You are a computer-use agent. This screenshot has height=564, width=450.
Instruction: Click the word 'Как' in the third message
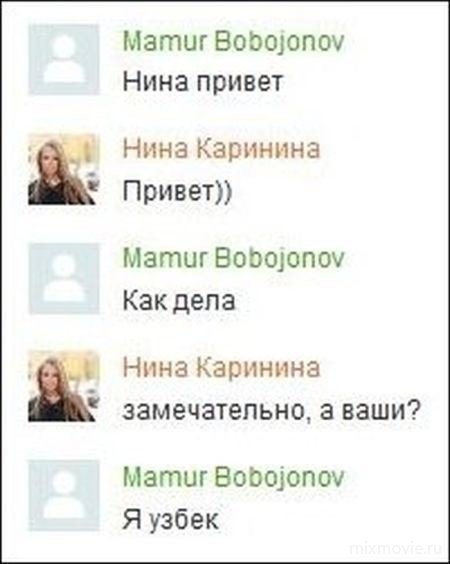point(145,300)
